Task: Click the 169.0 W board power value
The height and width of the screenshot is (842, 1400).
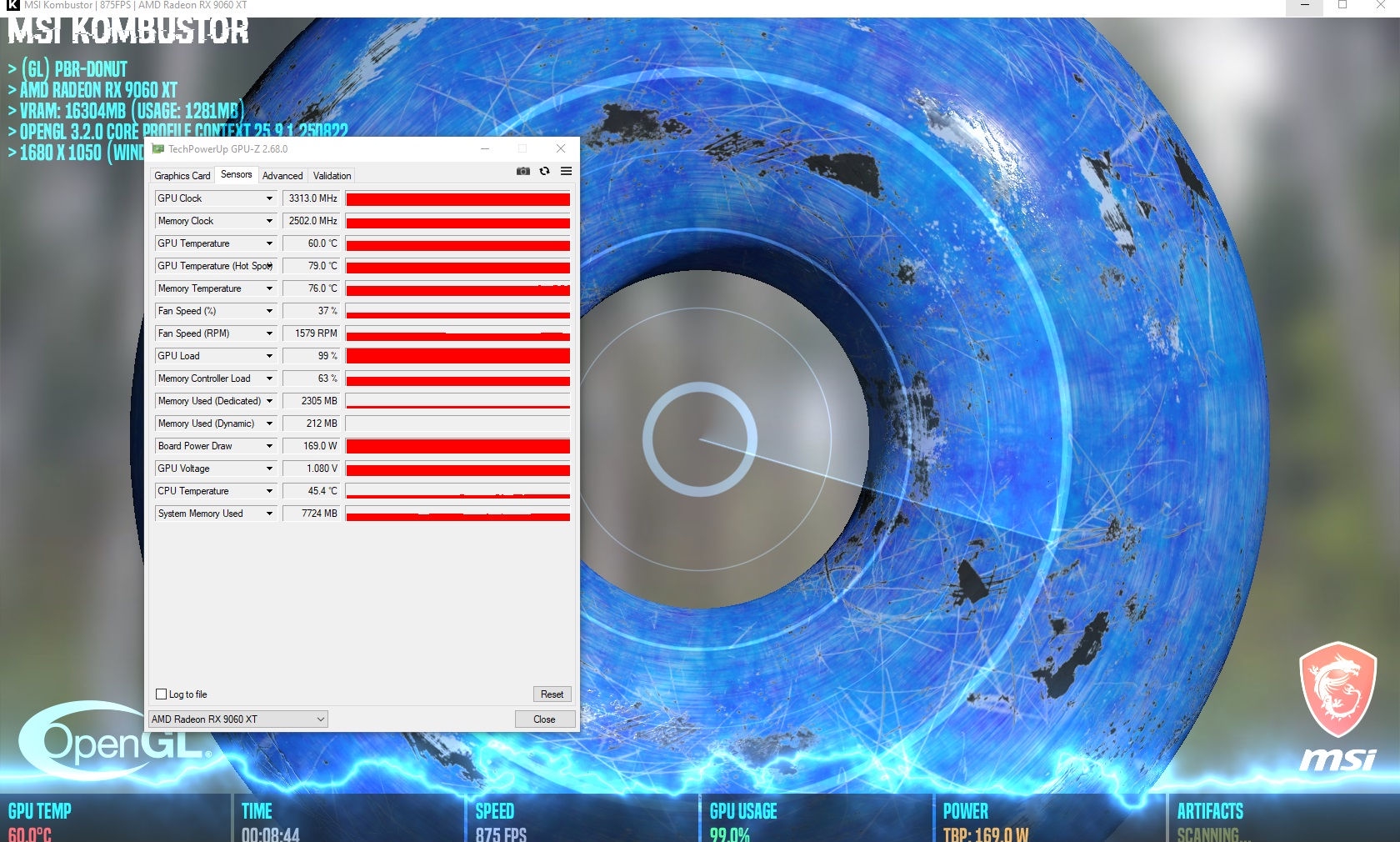Action: (311, 446)
